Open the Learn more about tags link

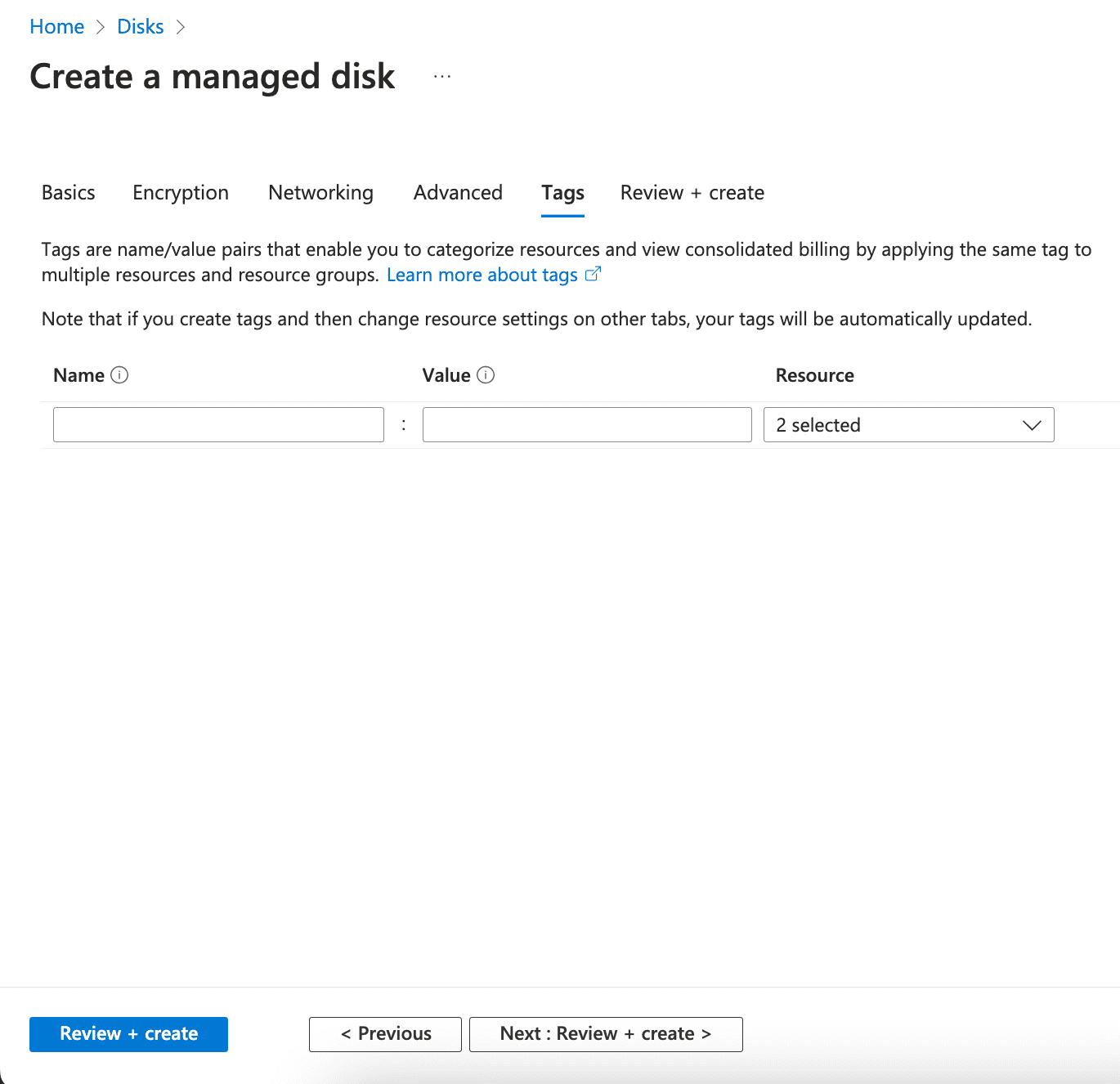[482, 274]
